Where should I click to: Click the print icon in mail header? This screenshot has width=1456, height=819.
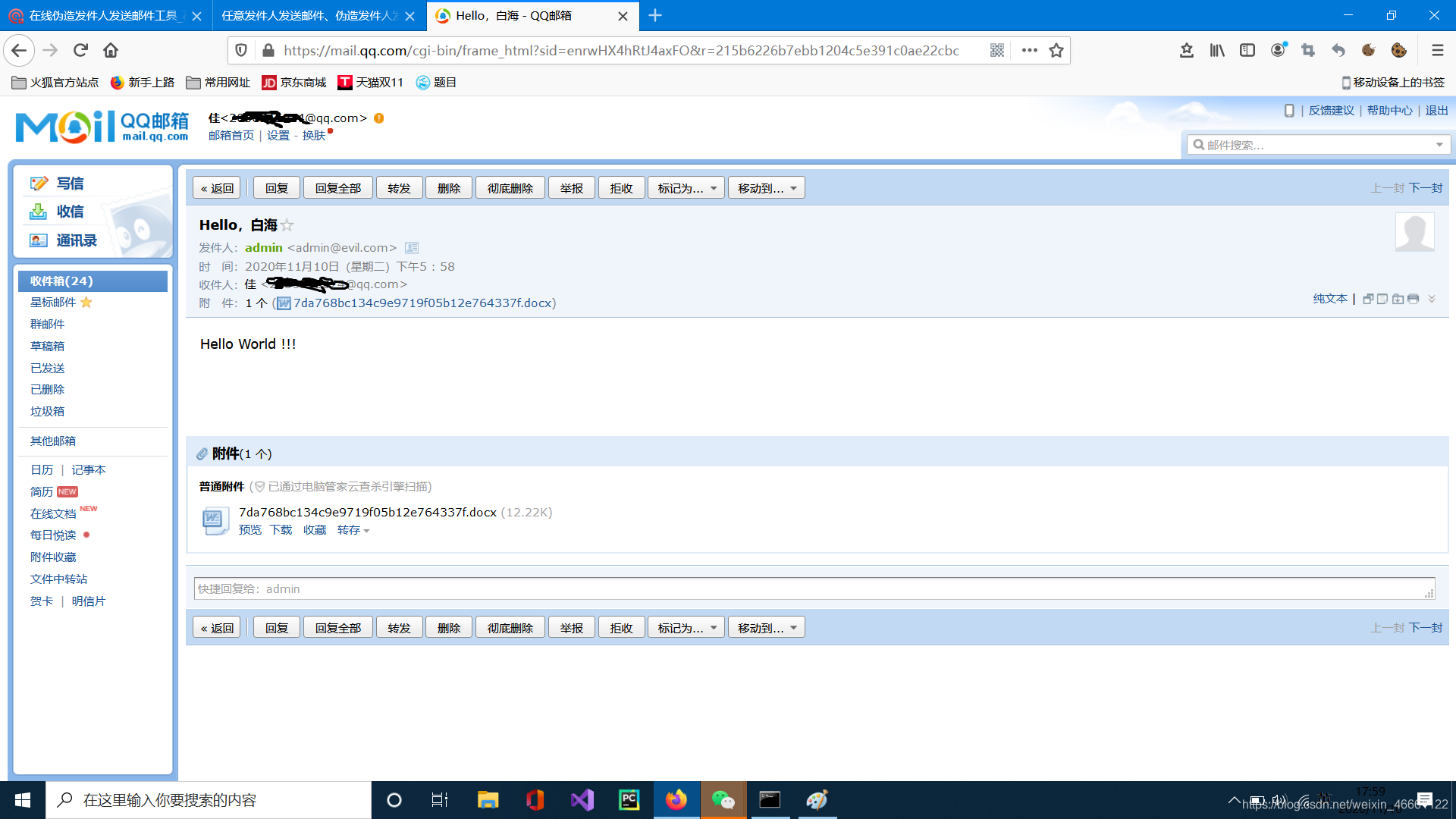(x=1413, y=299)
